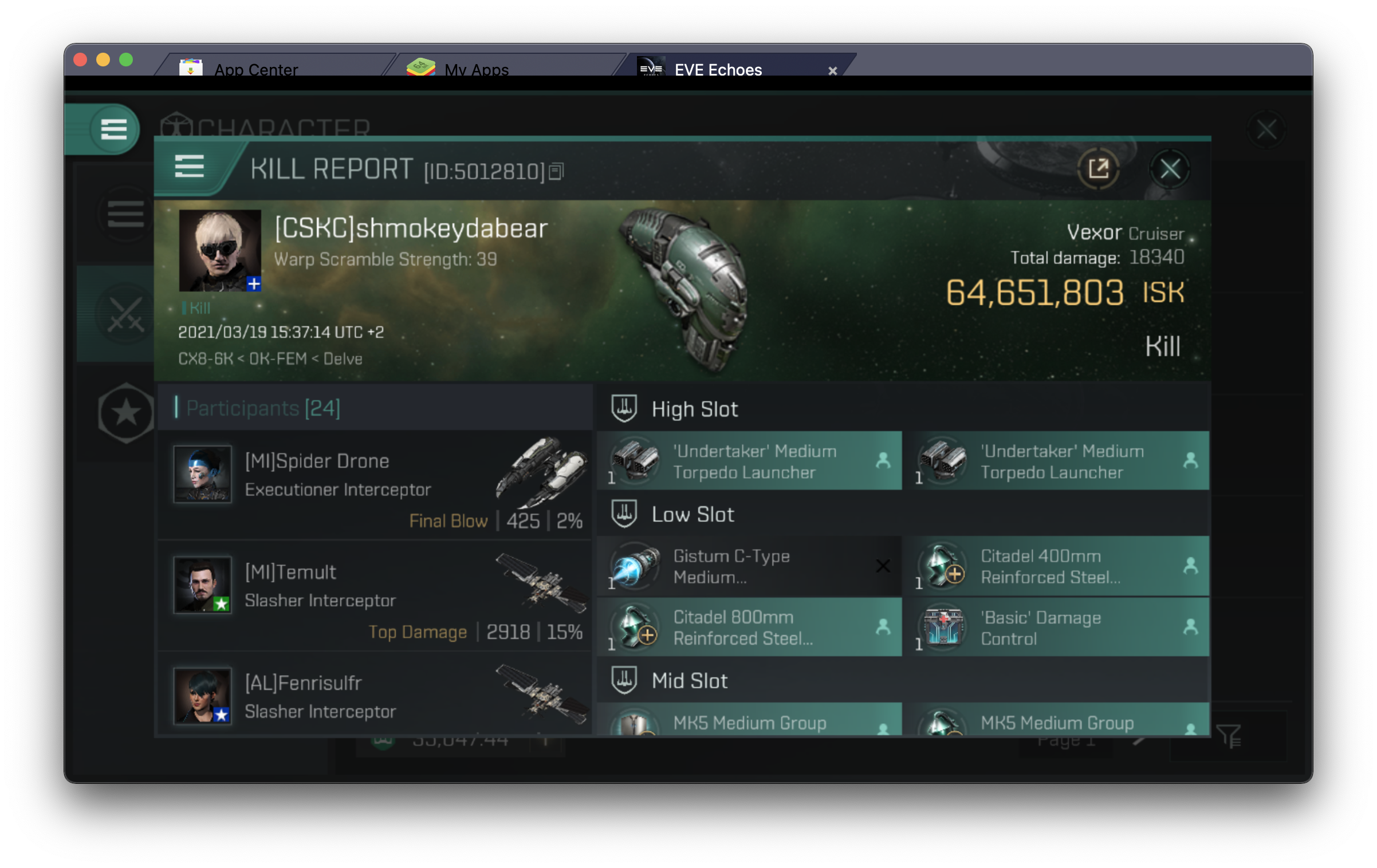Select Citadel 800mm Reinforced Steel module
Image resolution: width=1377 pixels, height=868 pixels.
click(x=749, y=628)
